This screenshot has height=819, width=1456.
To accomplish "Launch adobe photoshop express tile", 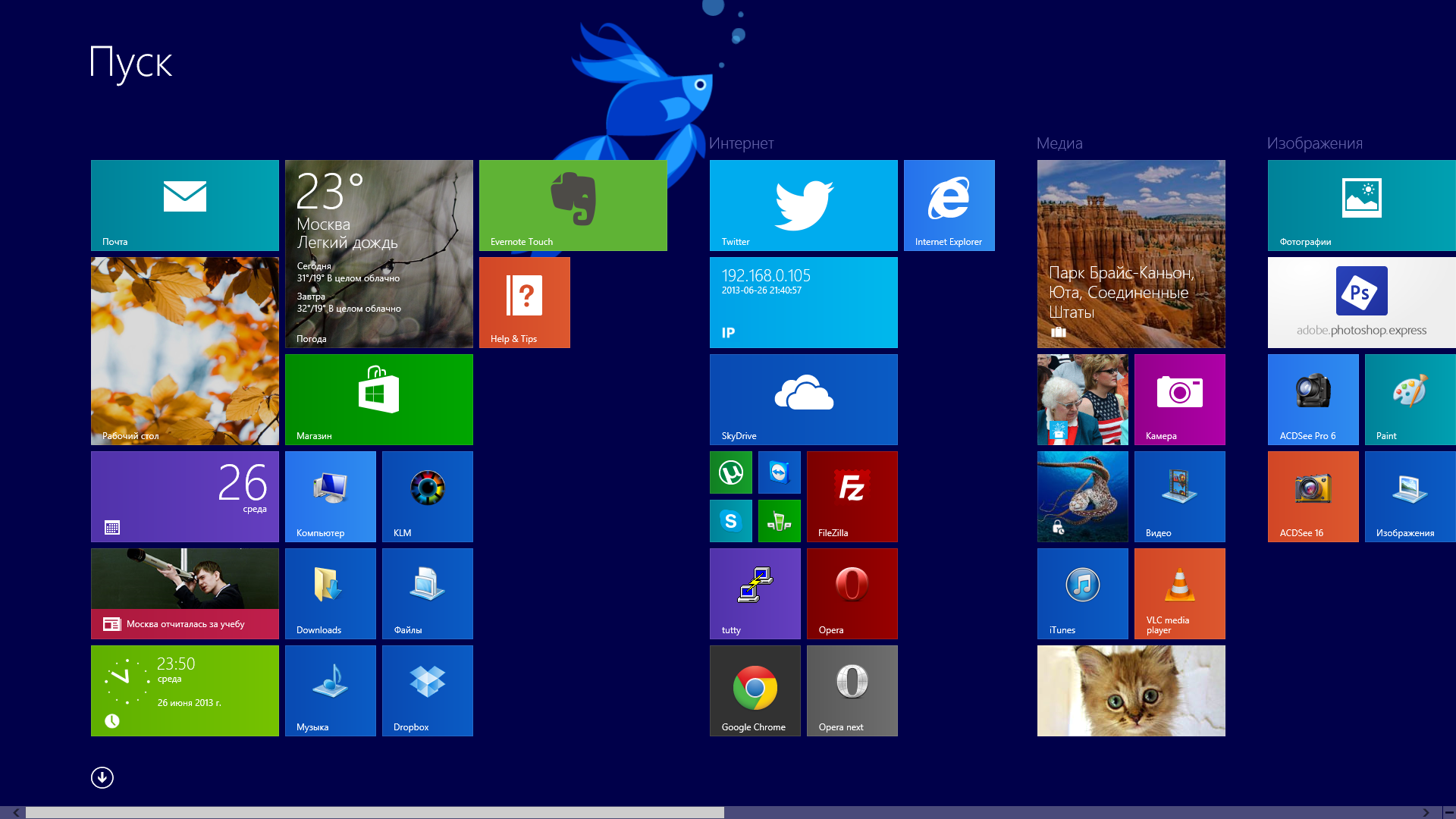I will [1362, 303].
